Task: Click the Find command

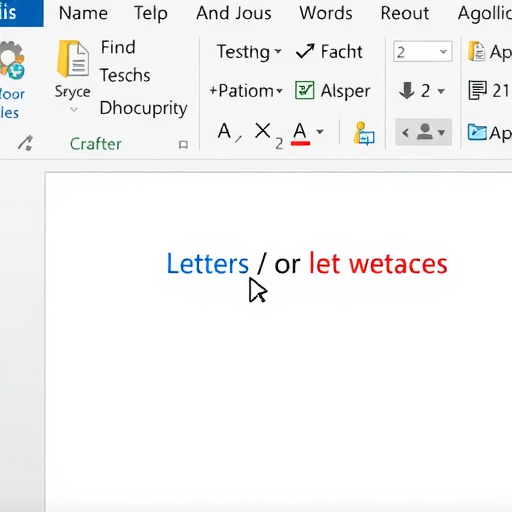Action: point(118,47)
